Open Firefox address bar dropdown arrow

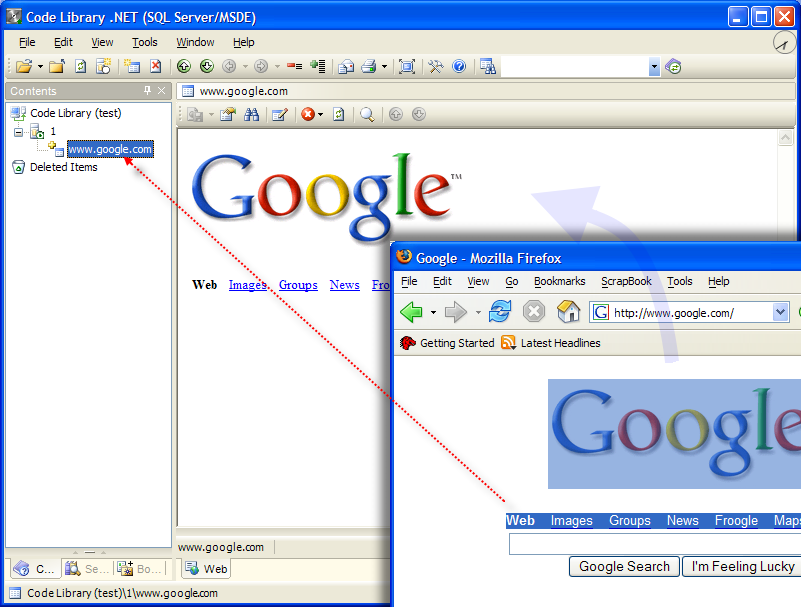pos(780,312)
